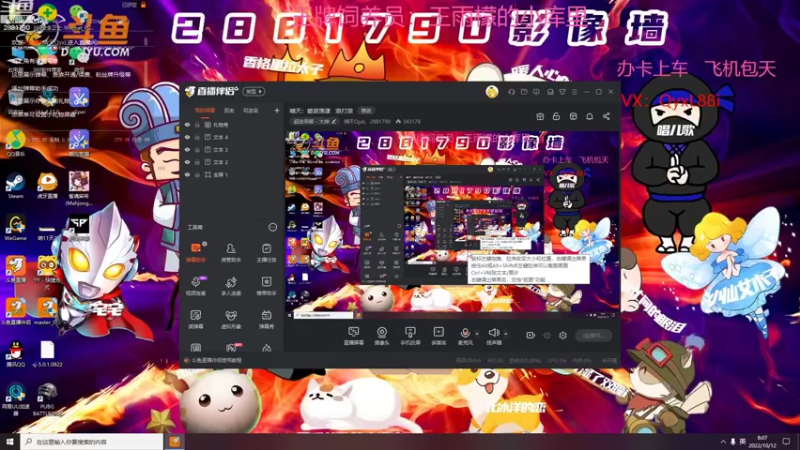Open the 读弹幕 tool

point(195,319)
